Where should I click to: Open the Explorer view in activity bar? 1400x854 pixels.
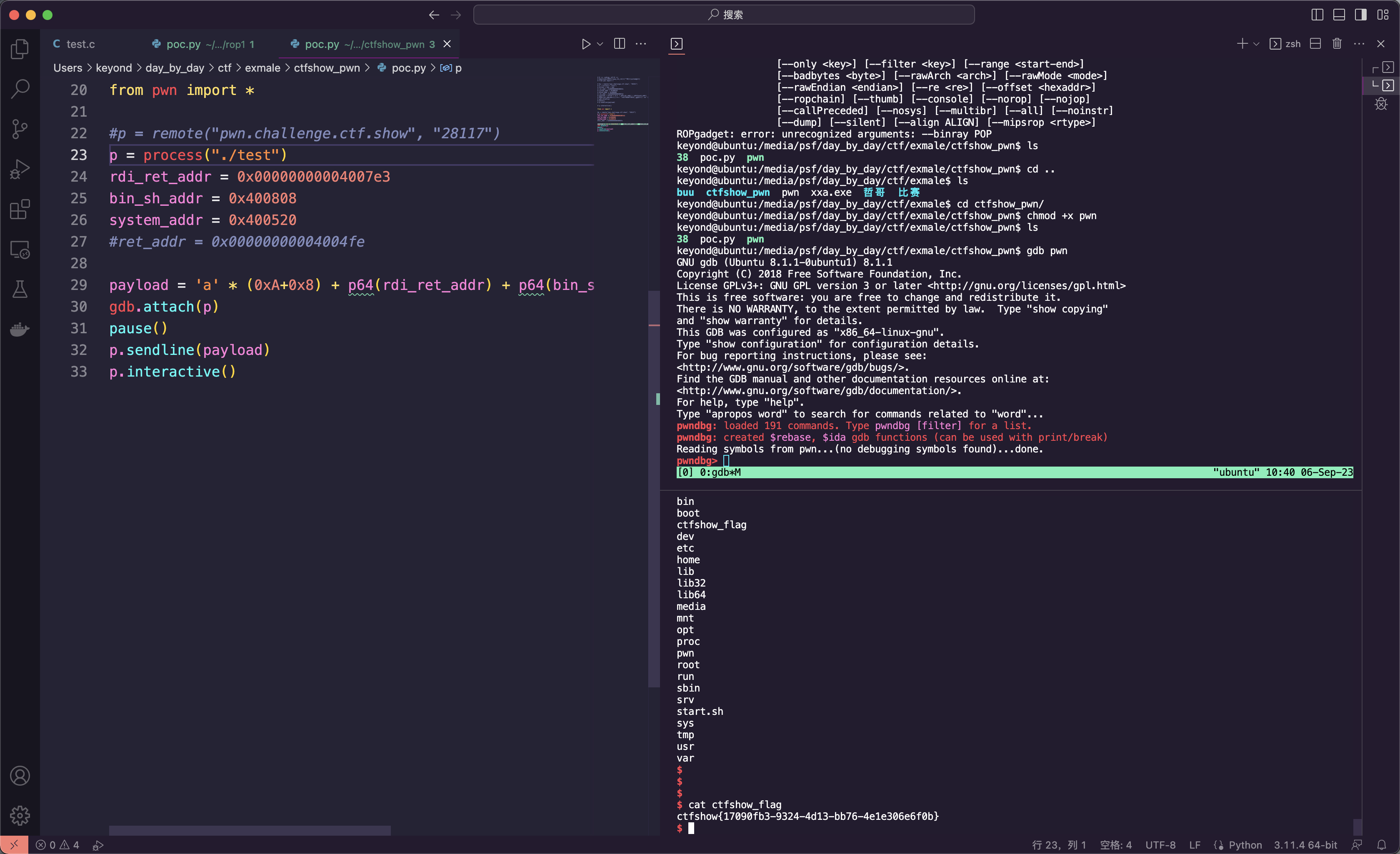[20, 49]
